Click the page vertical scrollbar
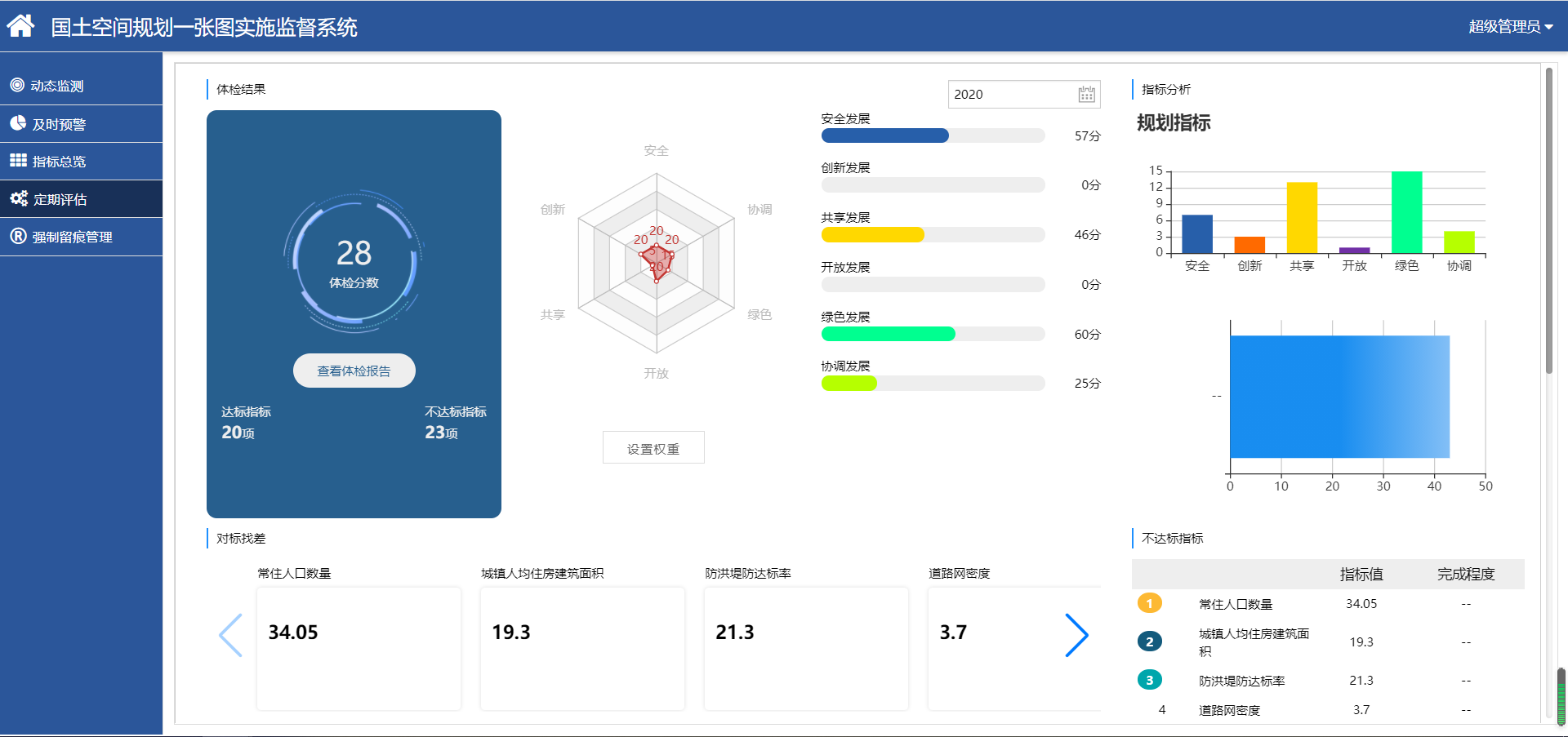 pyautogui.click(x=1548, y=220)
